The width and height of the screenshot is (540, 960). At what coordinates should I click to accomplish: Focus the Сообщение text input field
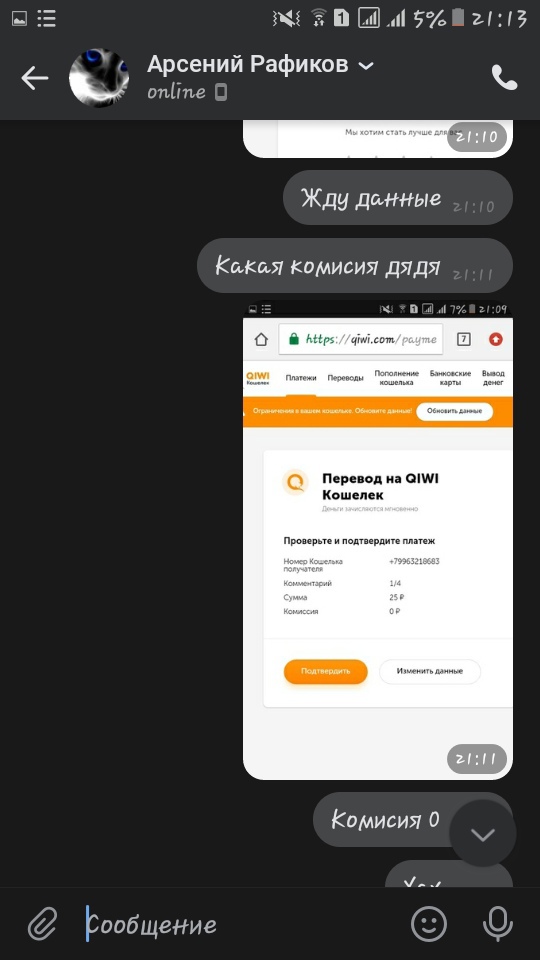(245, 924)
